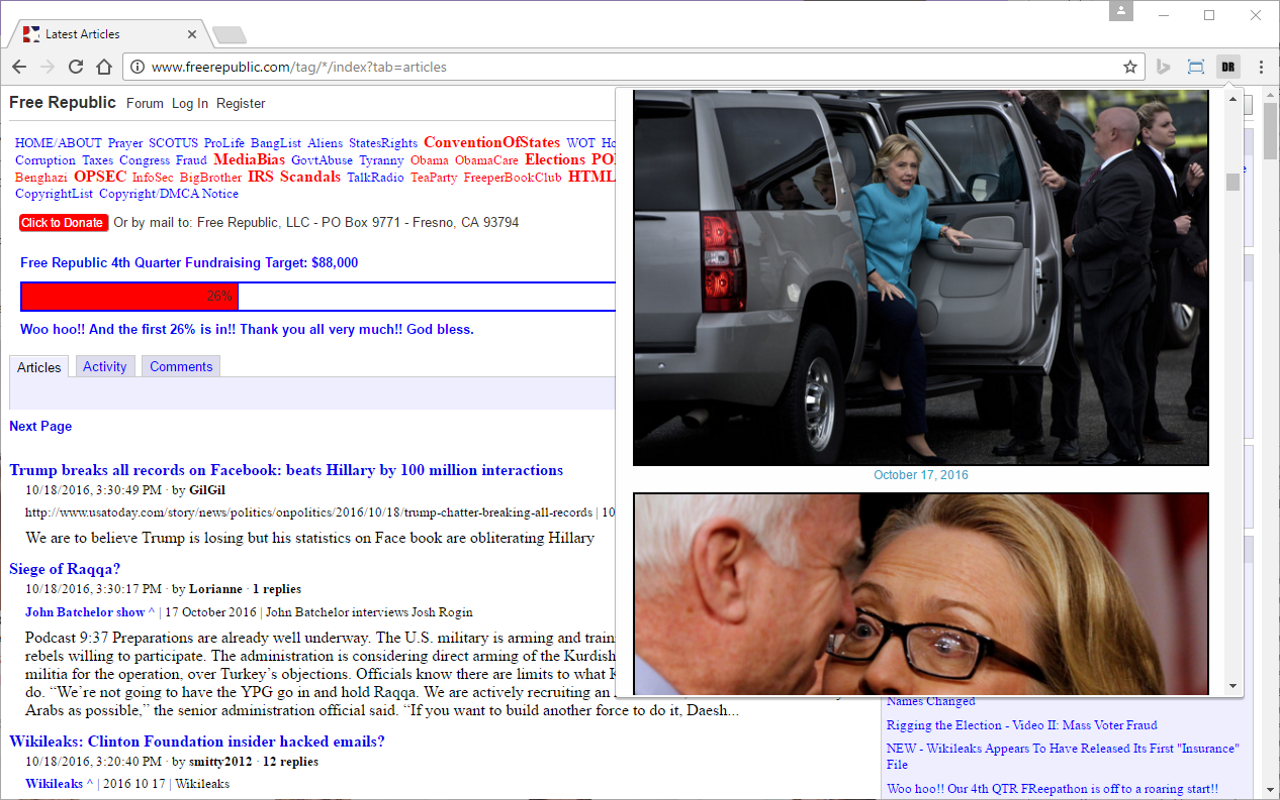Toggle the DR extension popup icon

1228,67
